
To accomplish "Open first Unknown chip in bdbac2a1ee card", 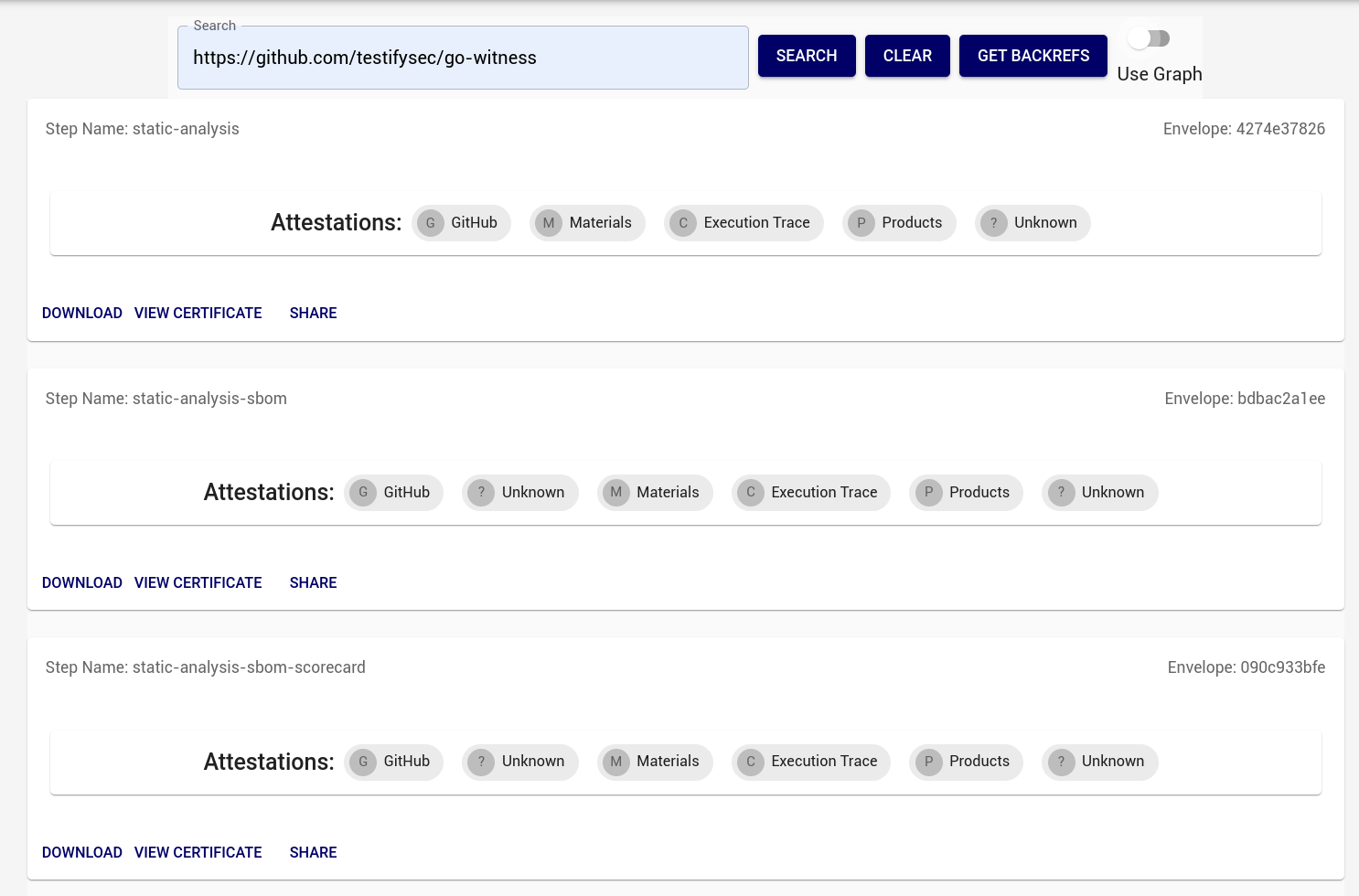I will (x=520, y=493).
